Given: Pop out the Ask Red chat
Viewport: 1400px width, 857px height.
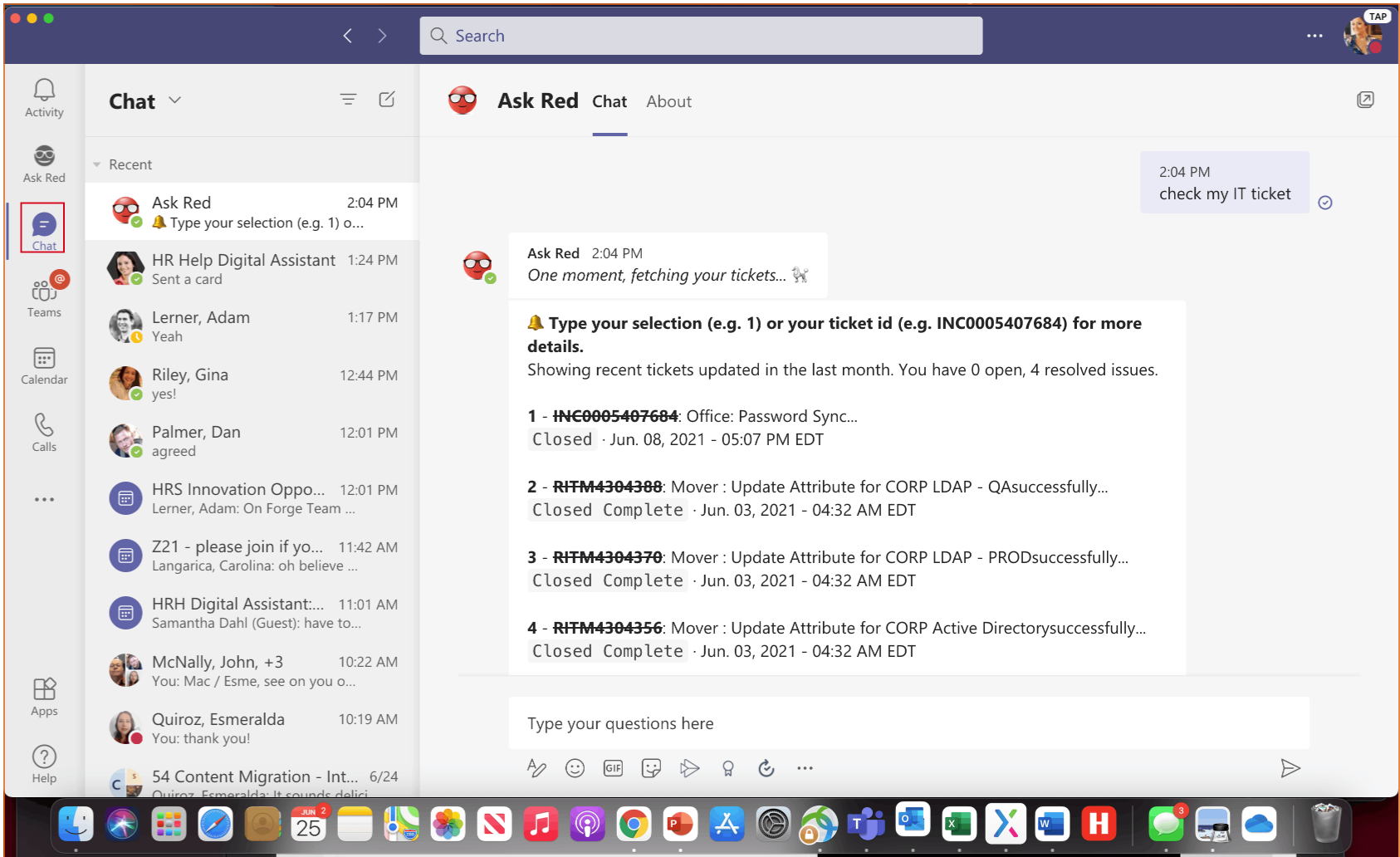Looking at the screenshot, I should pyautogui.click(x=1365, y=100).
